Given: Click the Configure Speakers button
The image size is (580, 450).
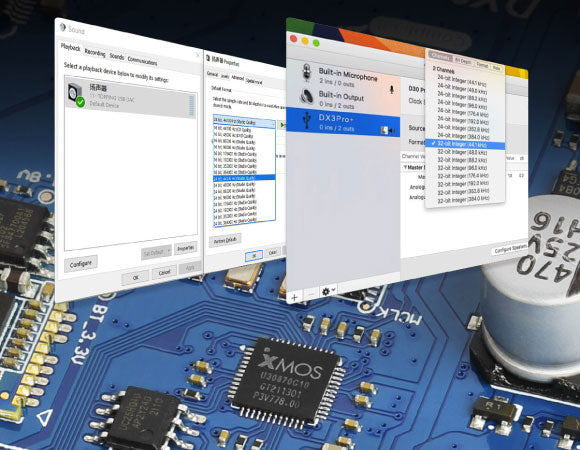Looking at the screenshot, I should coord(511,248).
